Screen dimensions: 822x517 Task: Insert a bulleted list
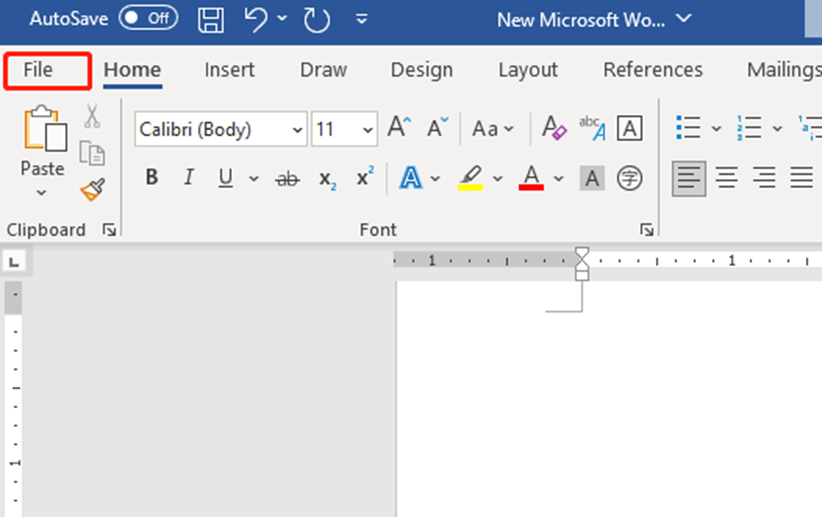[688, 127]
